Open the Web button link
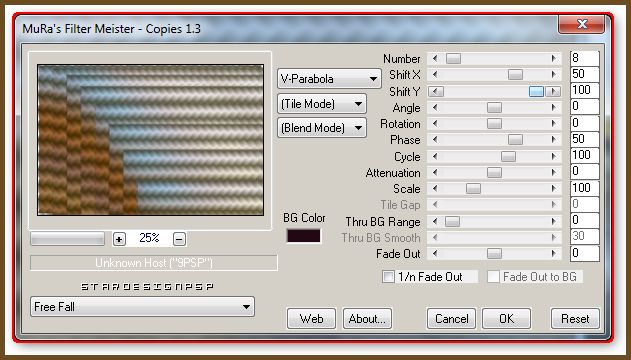This screenshot has height=360, width=631. pyautogui.click(x=311, y=319)
